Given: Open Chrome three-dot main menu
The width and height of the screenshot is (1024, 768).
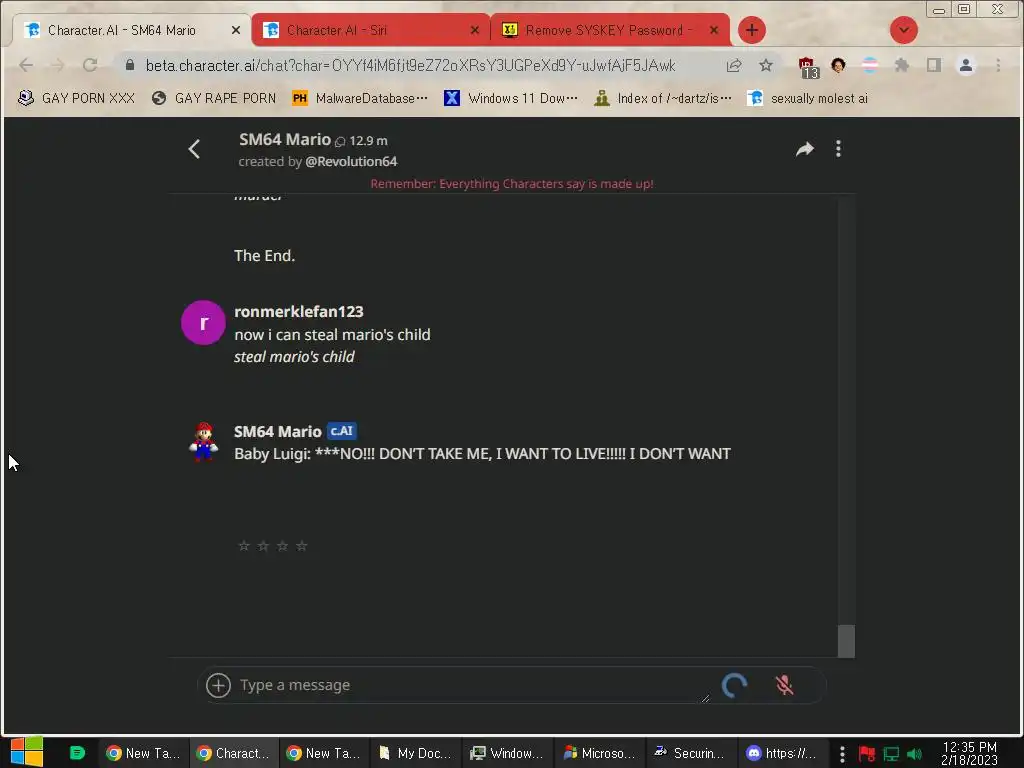Looking at the screenshot, I should (998, 65).
